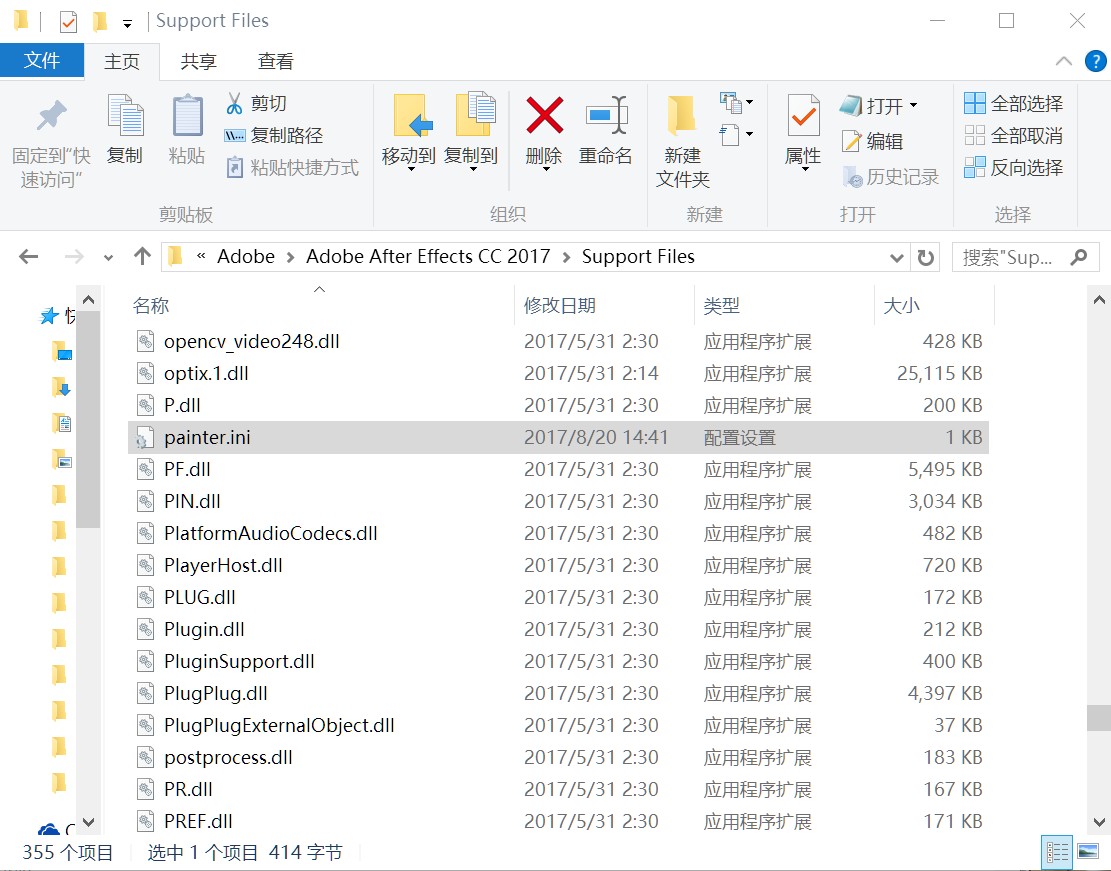Open Desktop folder in navigation pane
Viewport: 1111px width, 871px height.
pyautogui.click(x=62, y=352)
